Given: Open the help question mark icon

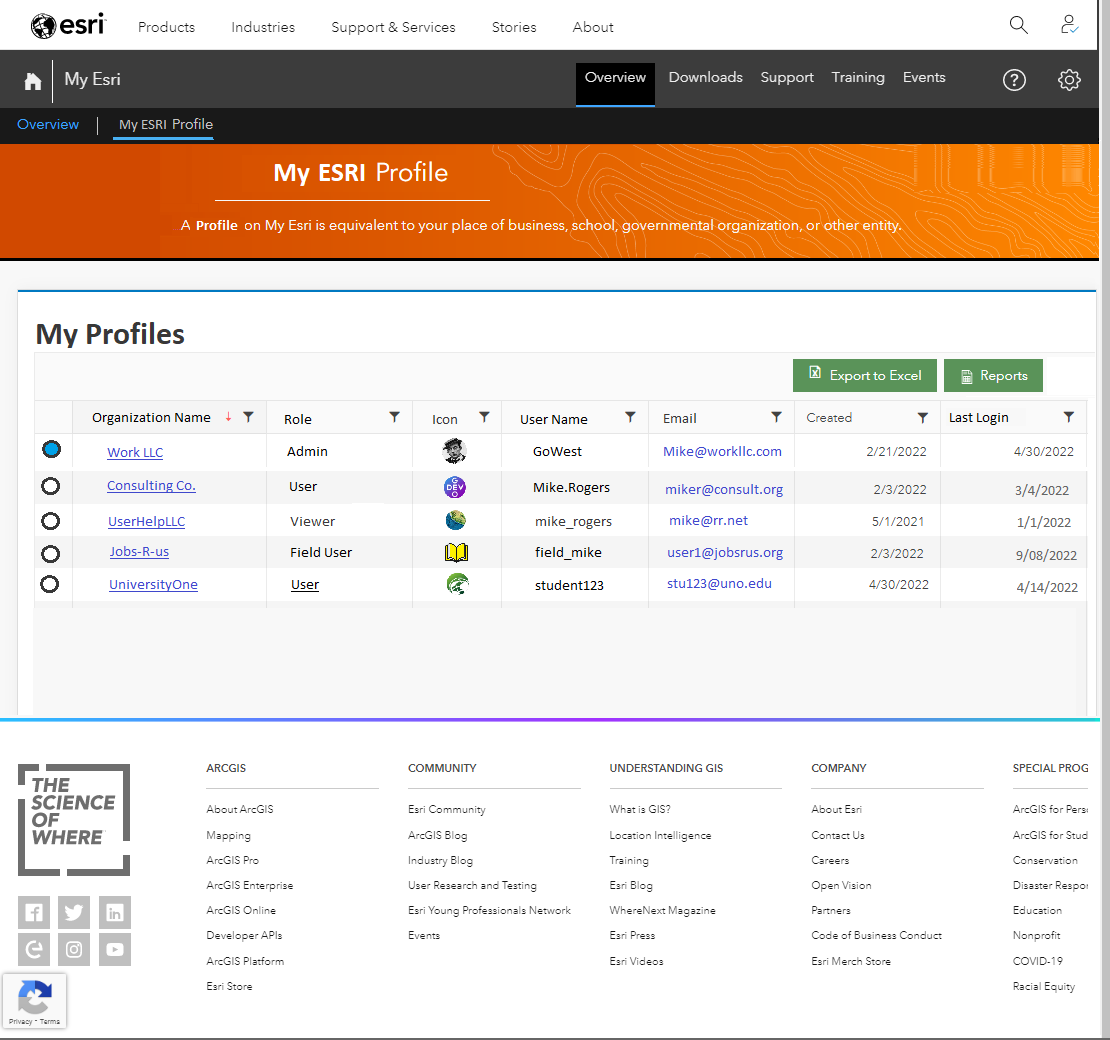Looking at the screenshot, I should pyautogui.click(x=1014, y=80).
